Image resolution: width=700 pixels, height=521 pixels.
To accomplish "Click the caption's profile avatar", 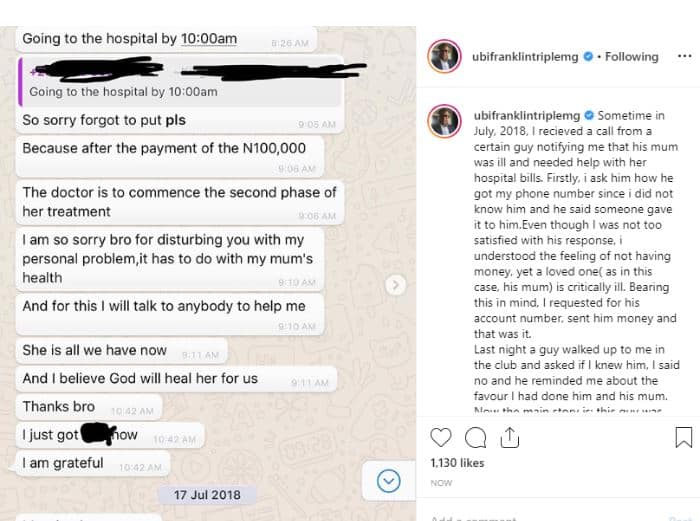I will 444,121.
